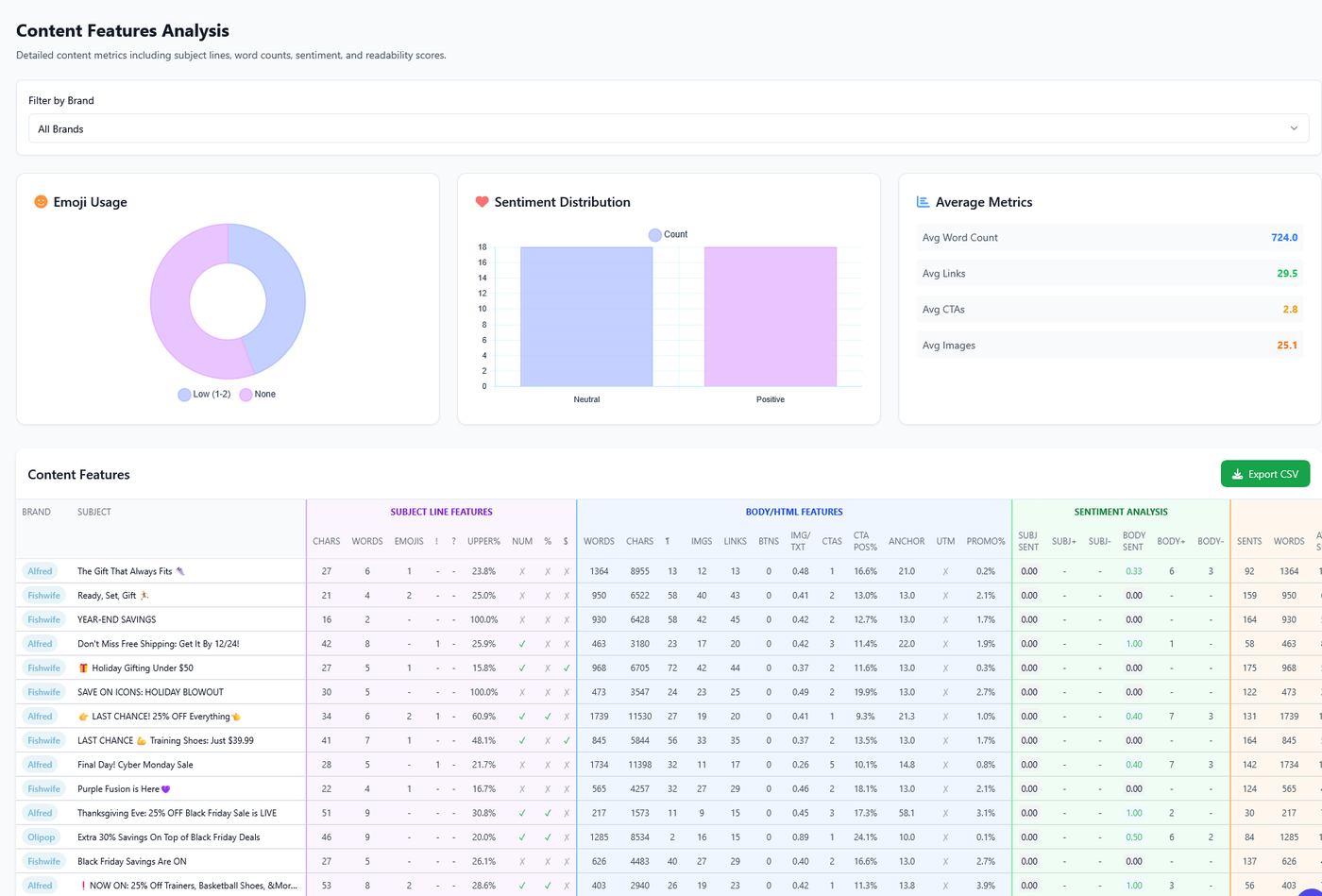
Task: Toggle the Low (1-2) legend swatch
Action: coord(184,395)
